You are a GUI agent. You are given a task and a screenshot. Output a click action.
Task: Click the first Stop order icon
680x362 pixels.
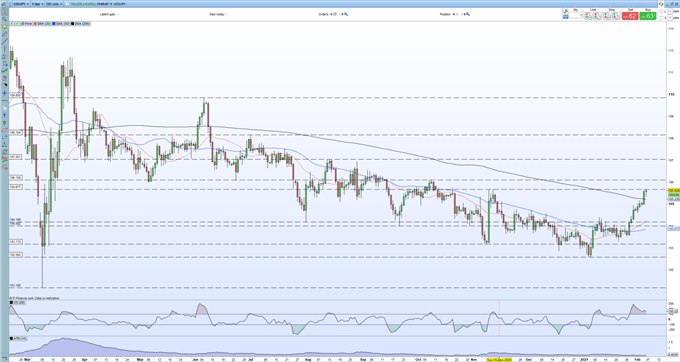pyautogui.click(x=607, y=16)
